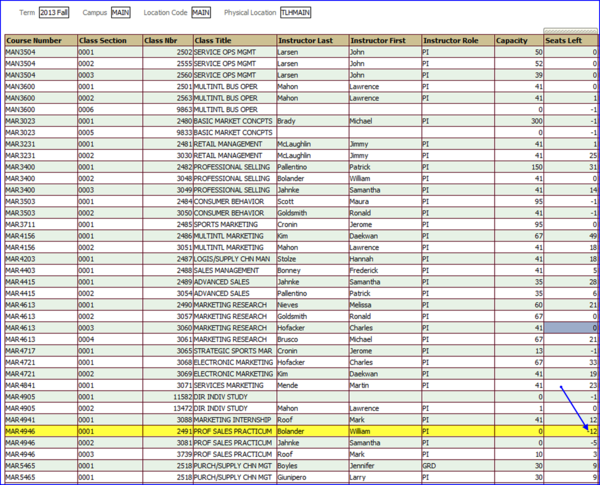Click ELECTRONIC MARKETING title for class 3068

pos(233,363)
